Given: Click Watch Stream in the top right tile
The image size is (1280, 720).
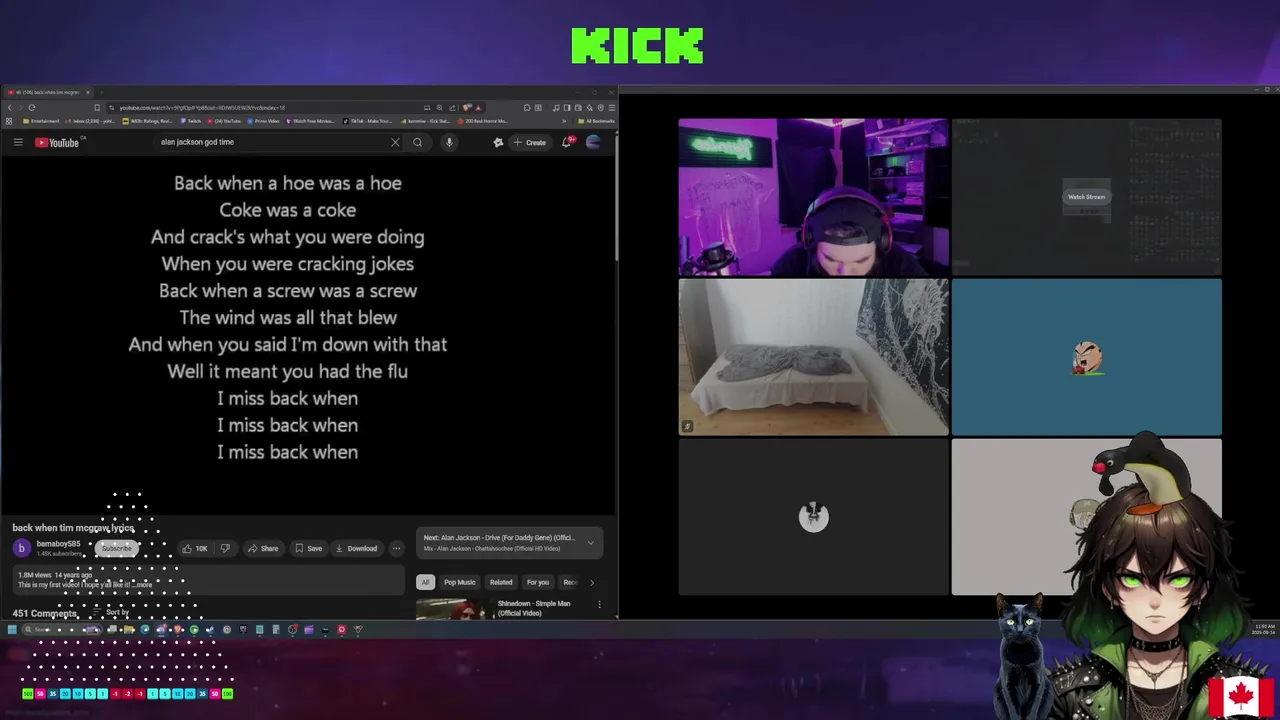Looking at the screenshot, I should click(x=1087, y=197).
